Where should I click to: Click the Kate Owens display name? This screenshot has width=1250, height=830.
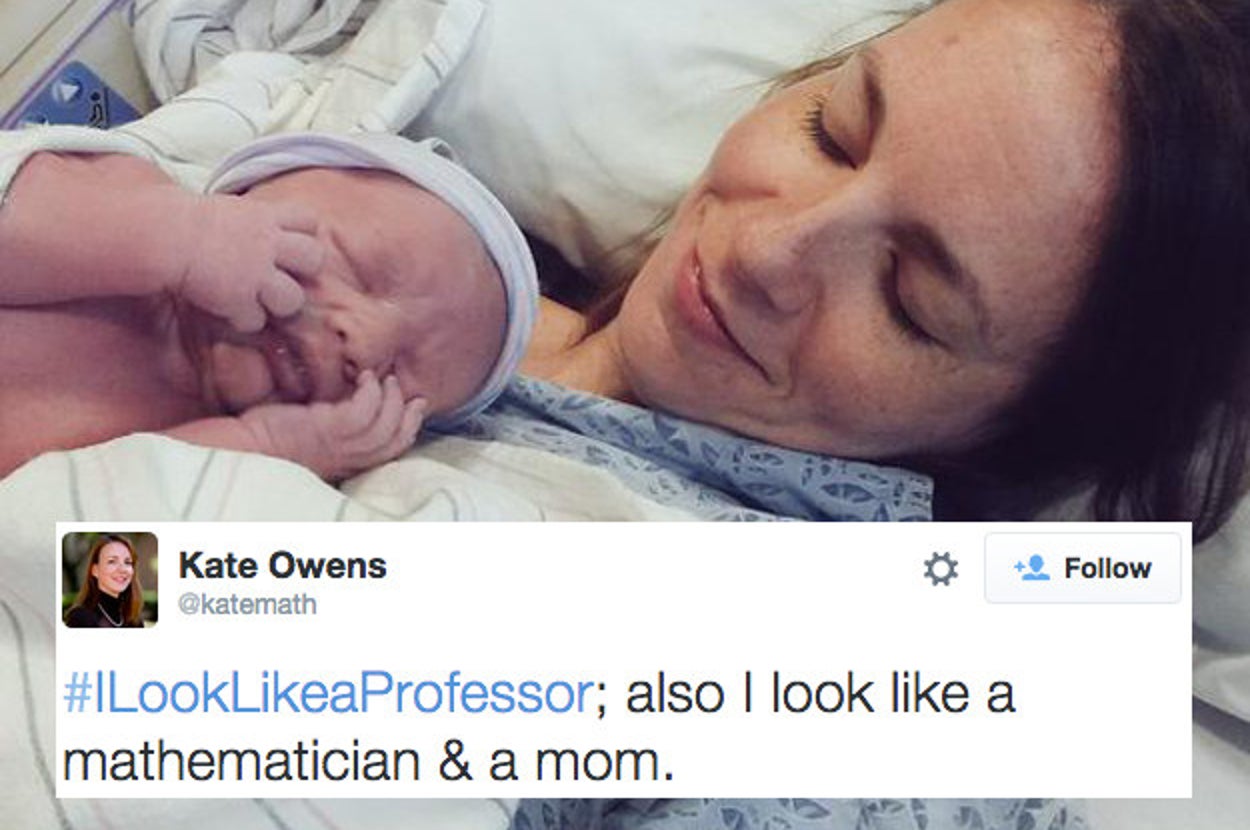(282, 565)
